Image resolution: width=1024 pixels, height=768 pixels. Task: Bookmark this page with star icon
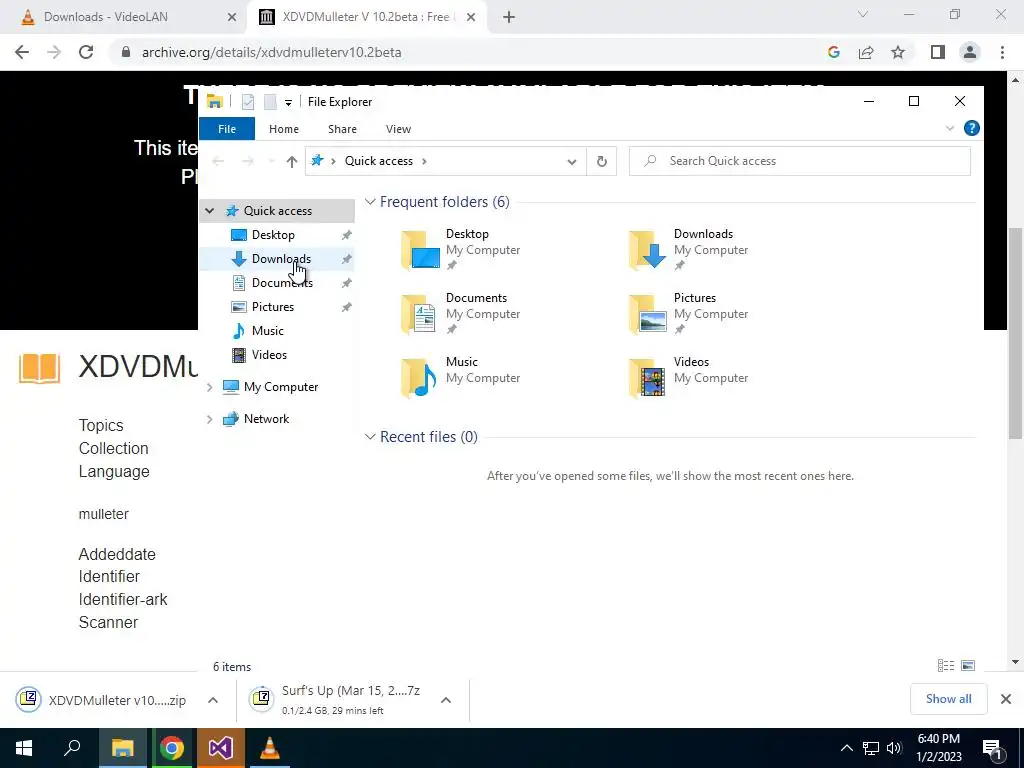[898, 52]
